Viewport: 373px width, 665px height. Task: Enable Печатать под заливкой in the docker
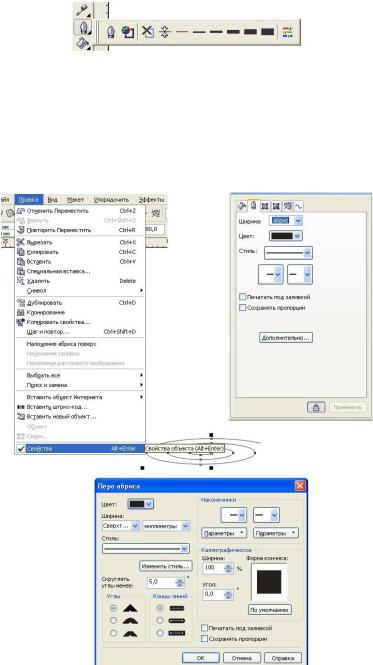(x=243, y=297)
